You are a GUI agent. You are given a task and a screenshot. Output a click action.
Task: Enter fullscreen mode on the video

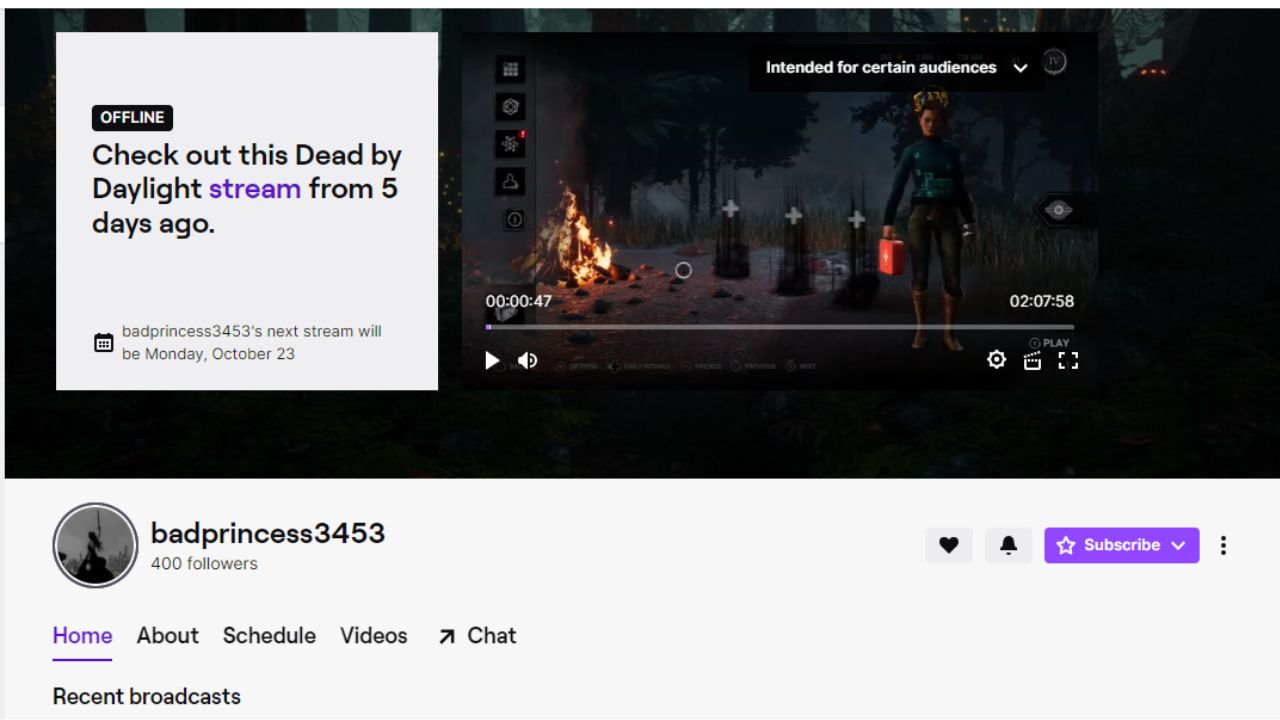[x=1068, y=360]
